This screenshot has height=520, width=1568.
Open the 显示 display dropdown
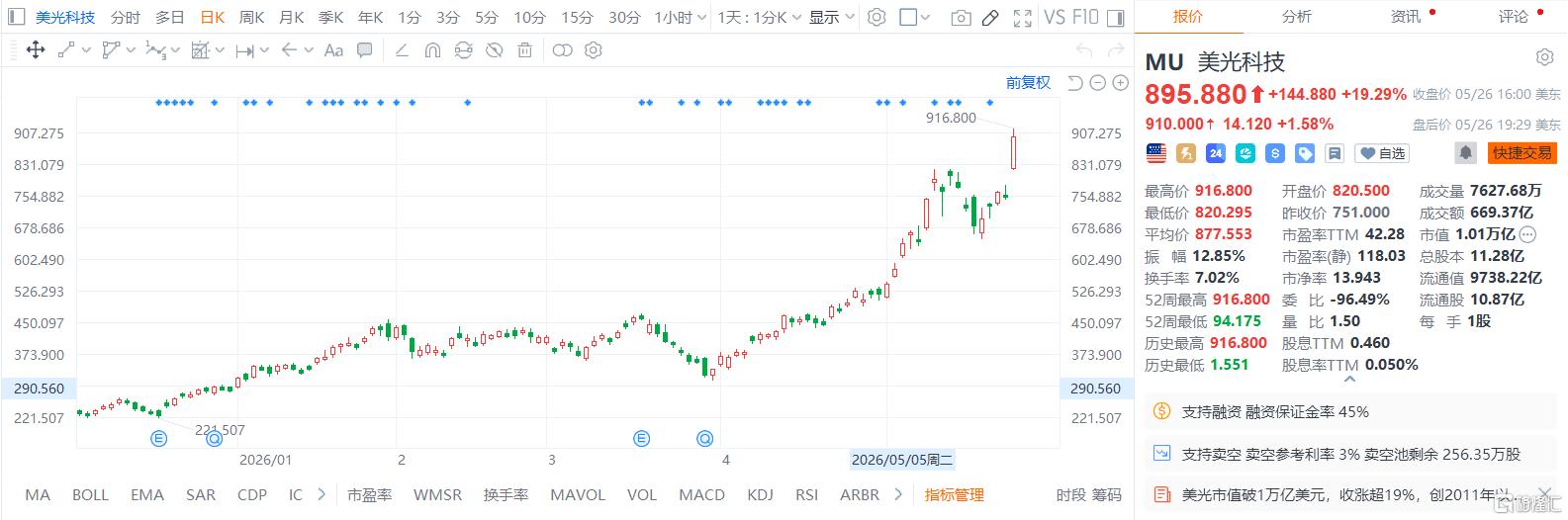[x=831, y=17]
